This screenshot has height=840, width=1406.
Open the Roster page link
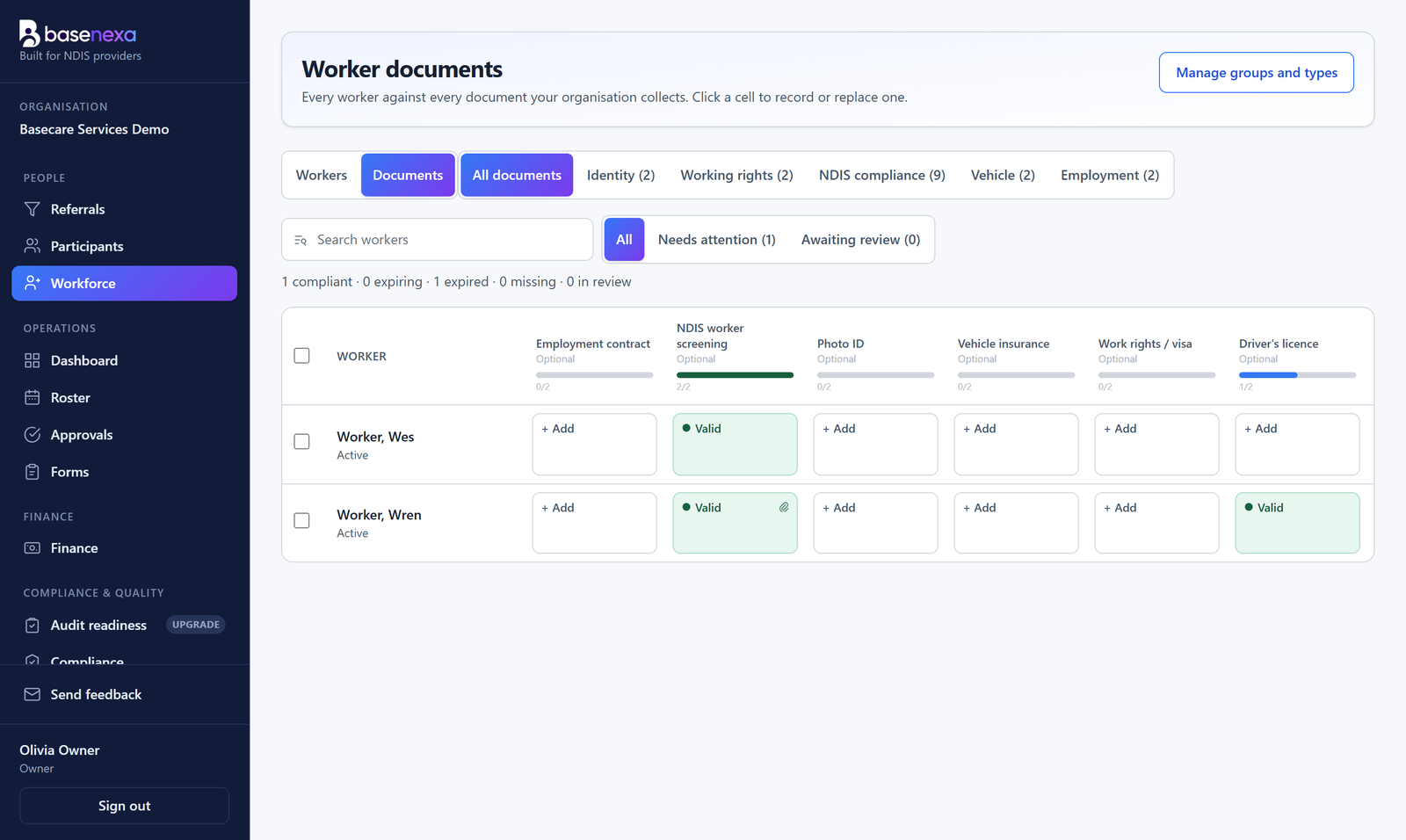tap(124, 397)
